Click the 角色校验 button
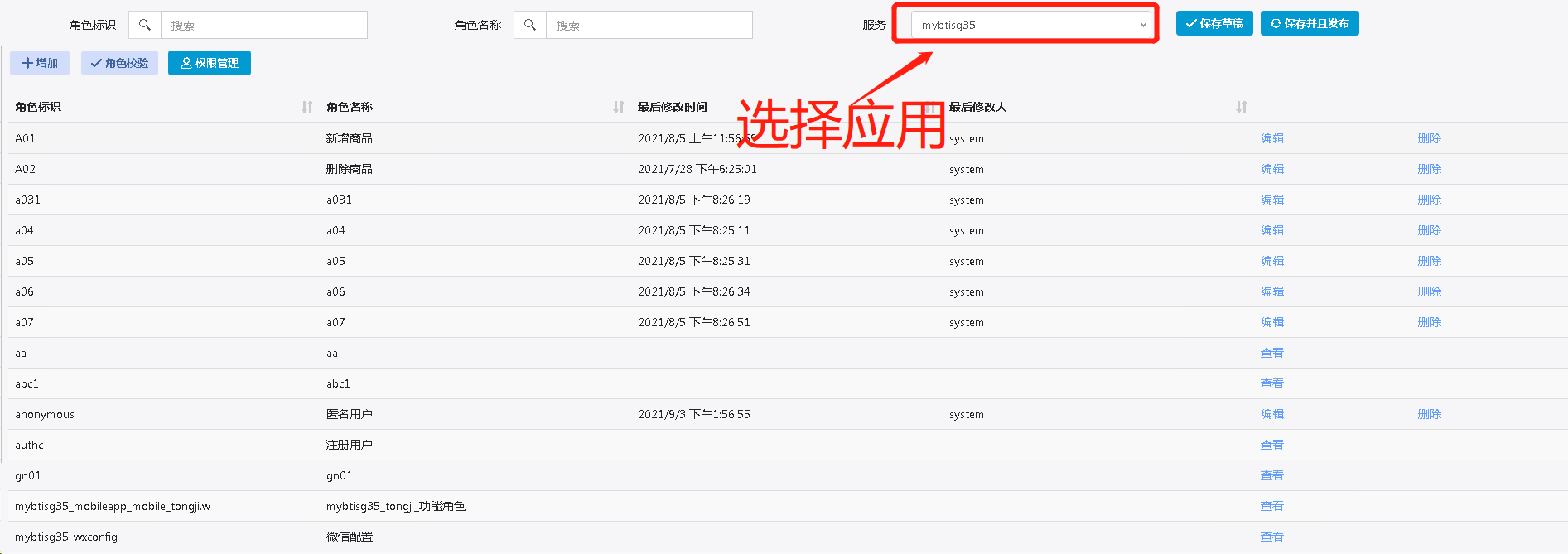The width and height of the screenshot is (1568, 554). pyautogui.click(x=119, y=63)
